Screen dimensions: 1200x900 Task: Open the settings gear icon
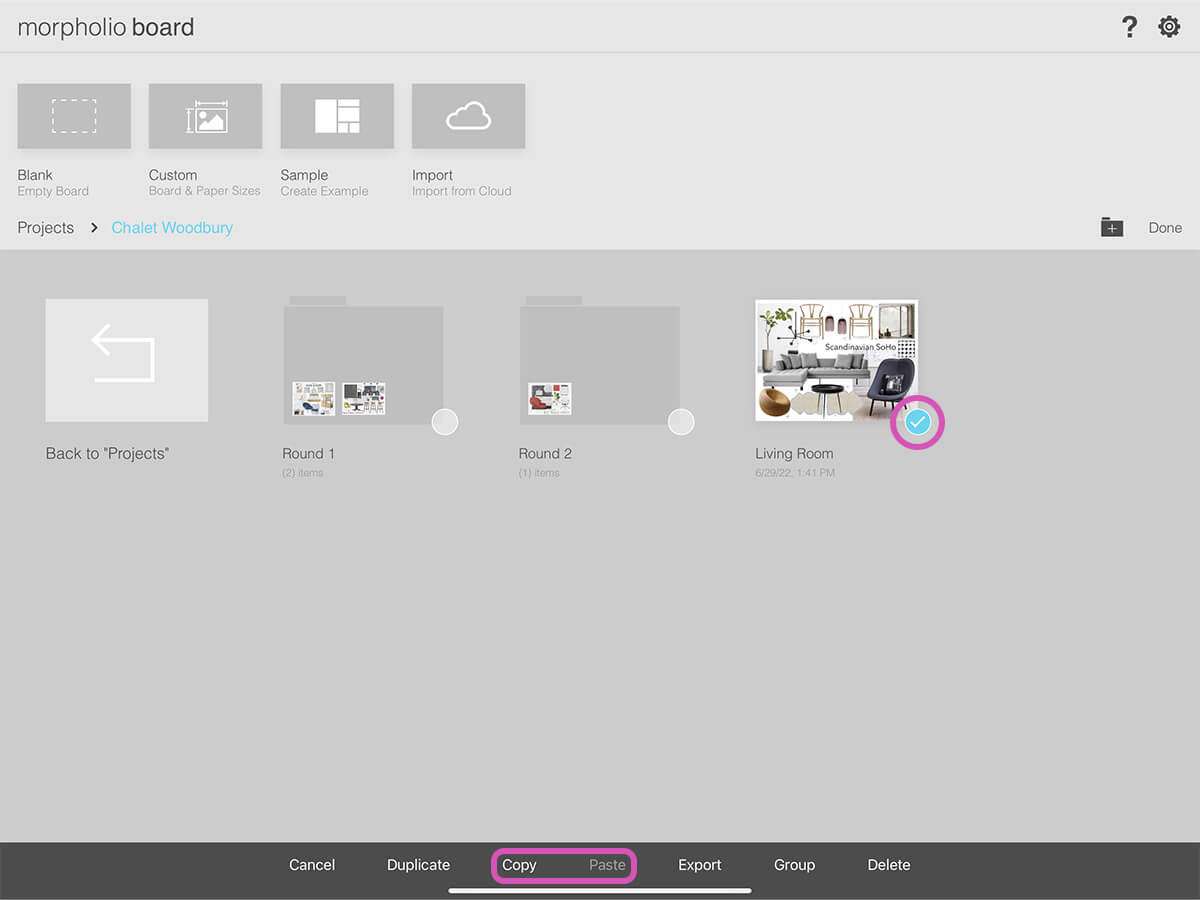(x=1169, y=27)
